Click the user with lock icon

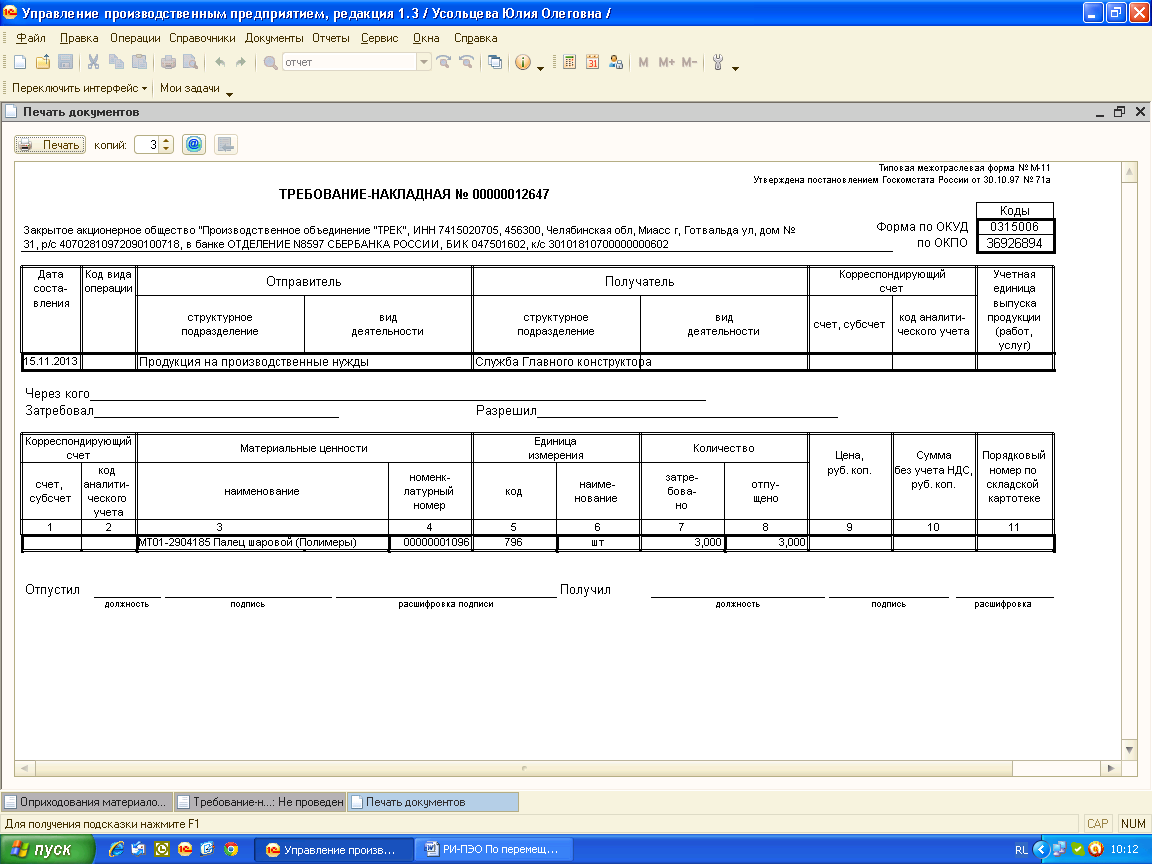[x=616, y=62]
